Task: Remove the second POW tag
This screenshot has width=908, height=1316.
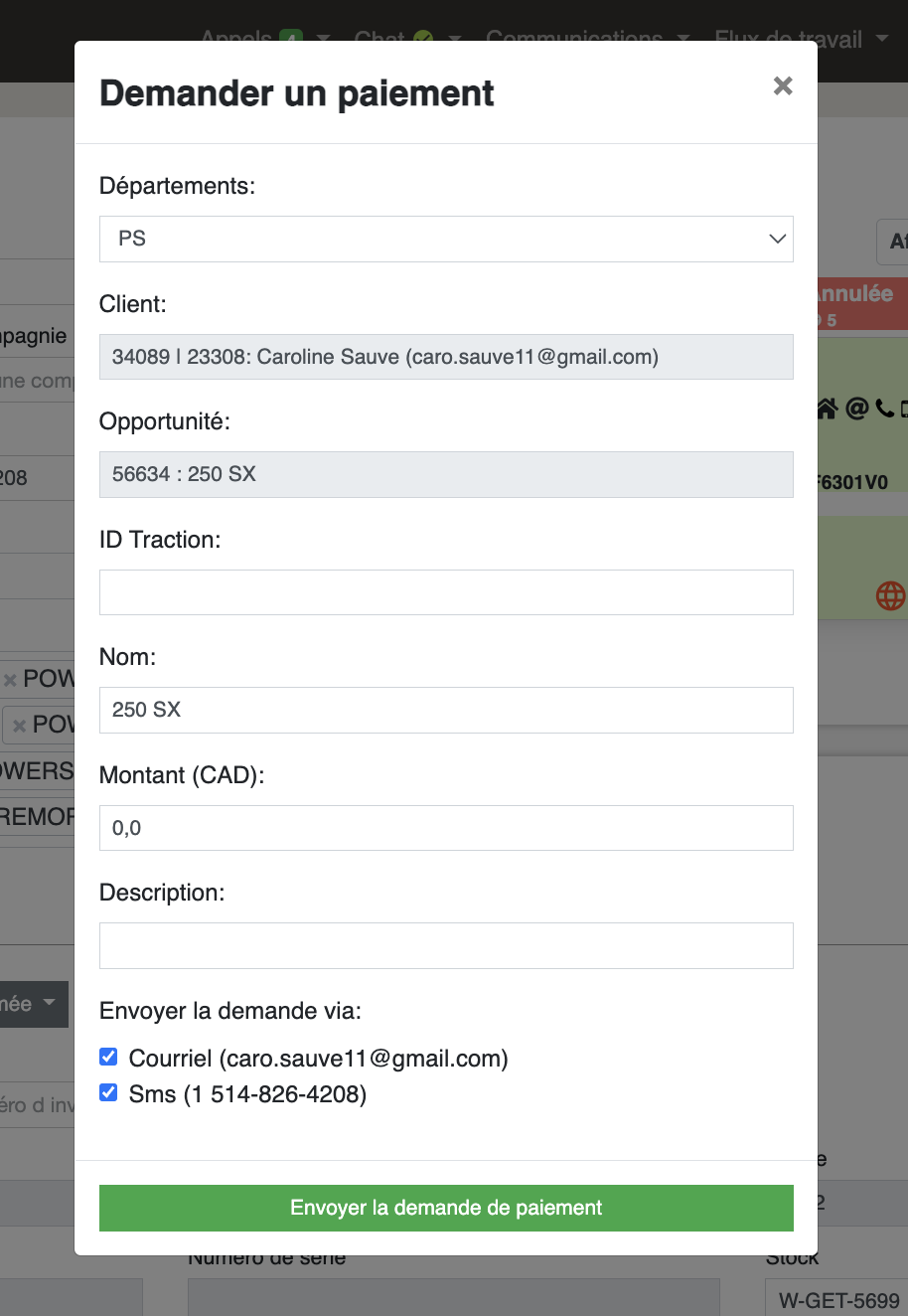Action: (x=19, y=726)
